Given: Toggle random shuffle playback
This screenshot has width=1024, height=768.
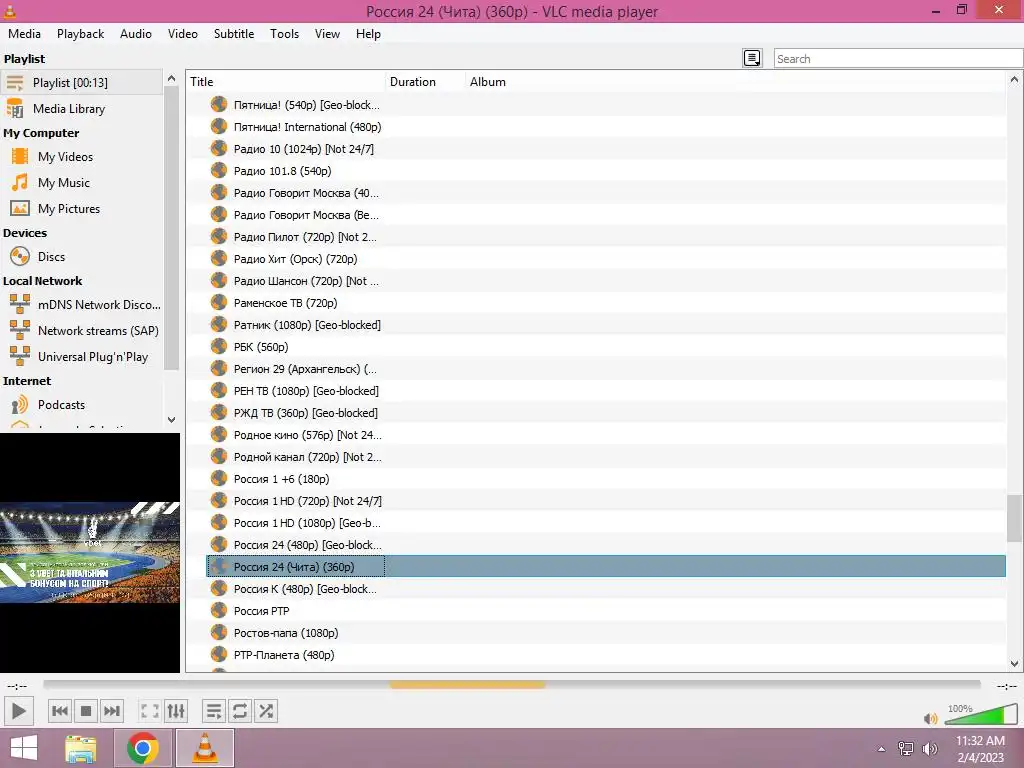Looking at the screenshot, I should 266,711.
